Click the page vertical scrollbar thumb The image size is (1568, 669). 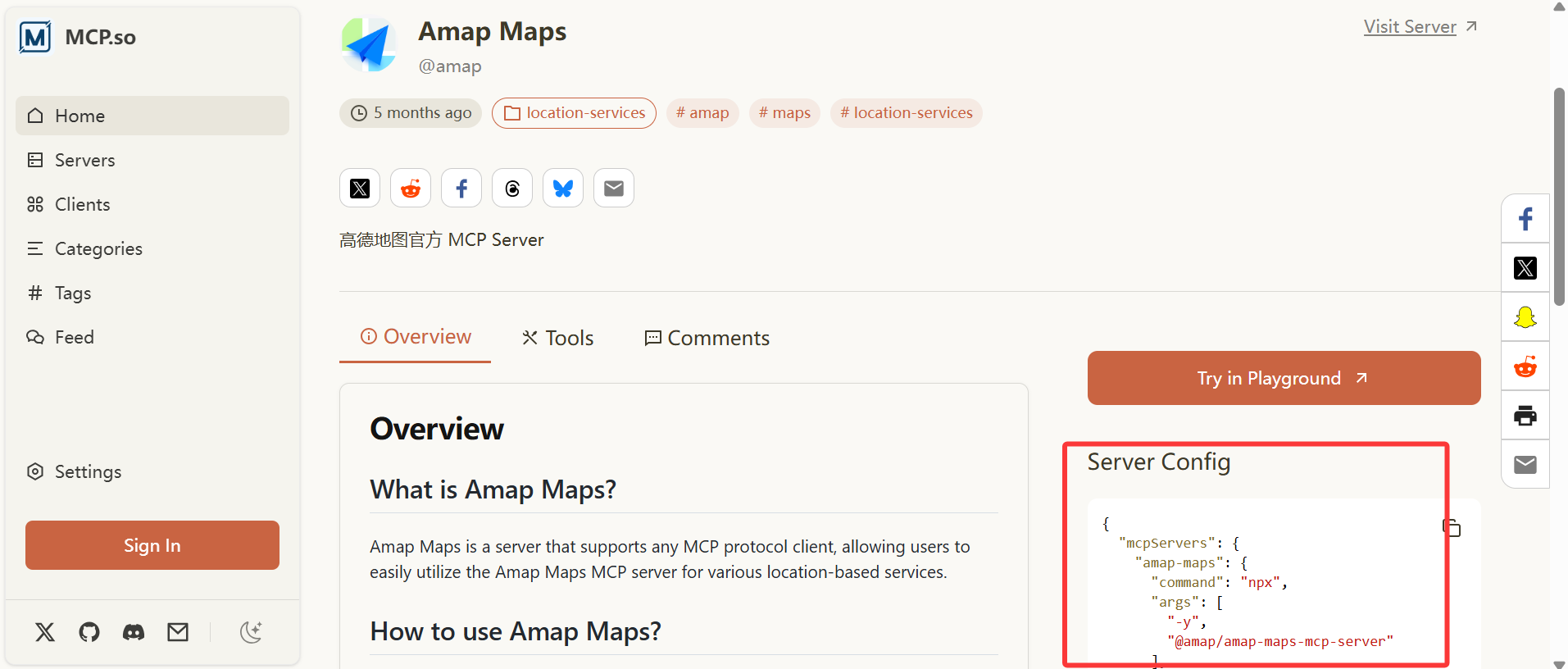click(1559, 197)
